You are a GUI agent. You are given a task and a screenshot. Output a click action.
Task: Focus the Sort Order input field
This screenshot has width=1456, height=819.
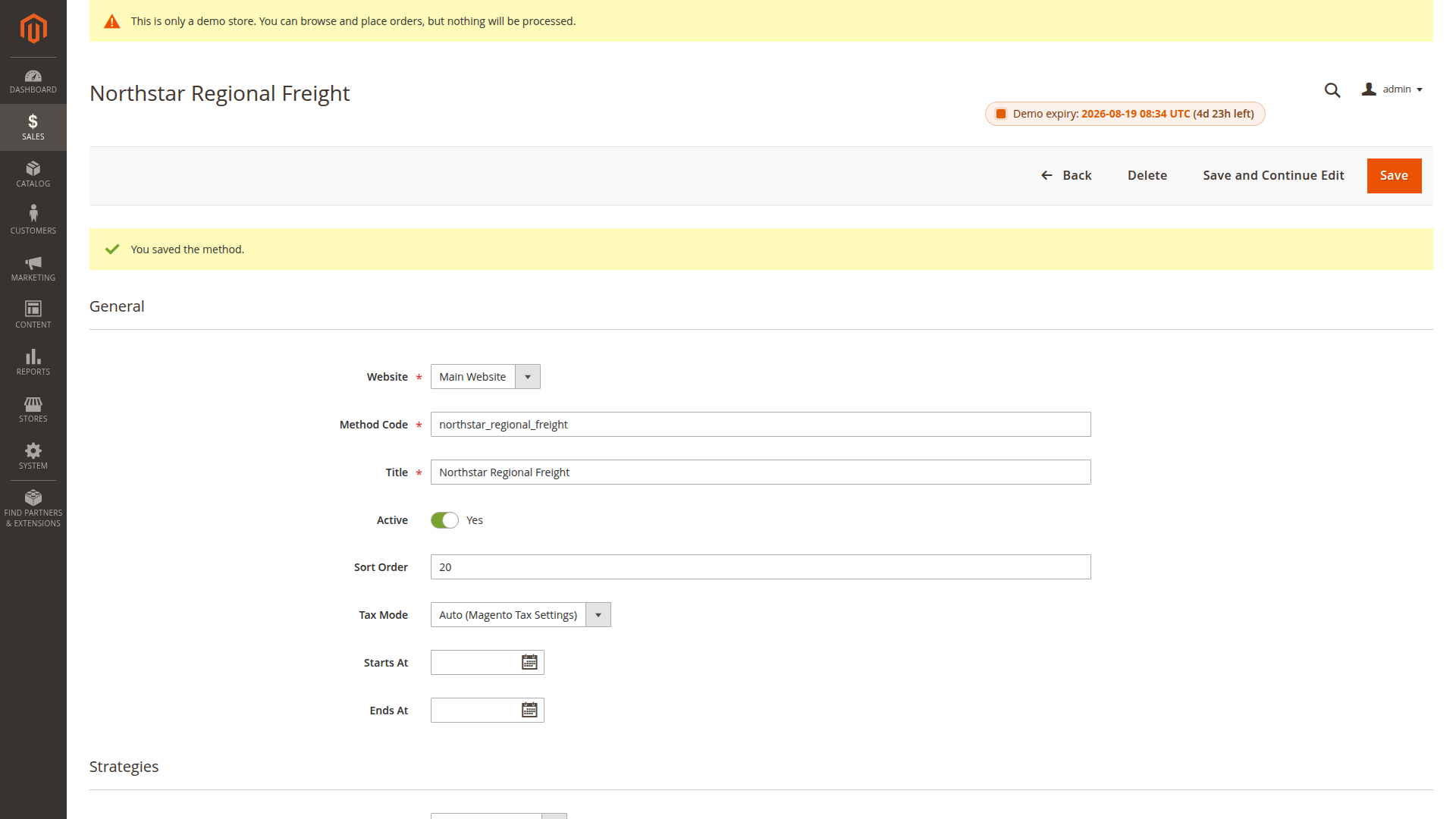(761, 567)
